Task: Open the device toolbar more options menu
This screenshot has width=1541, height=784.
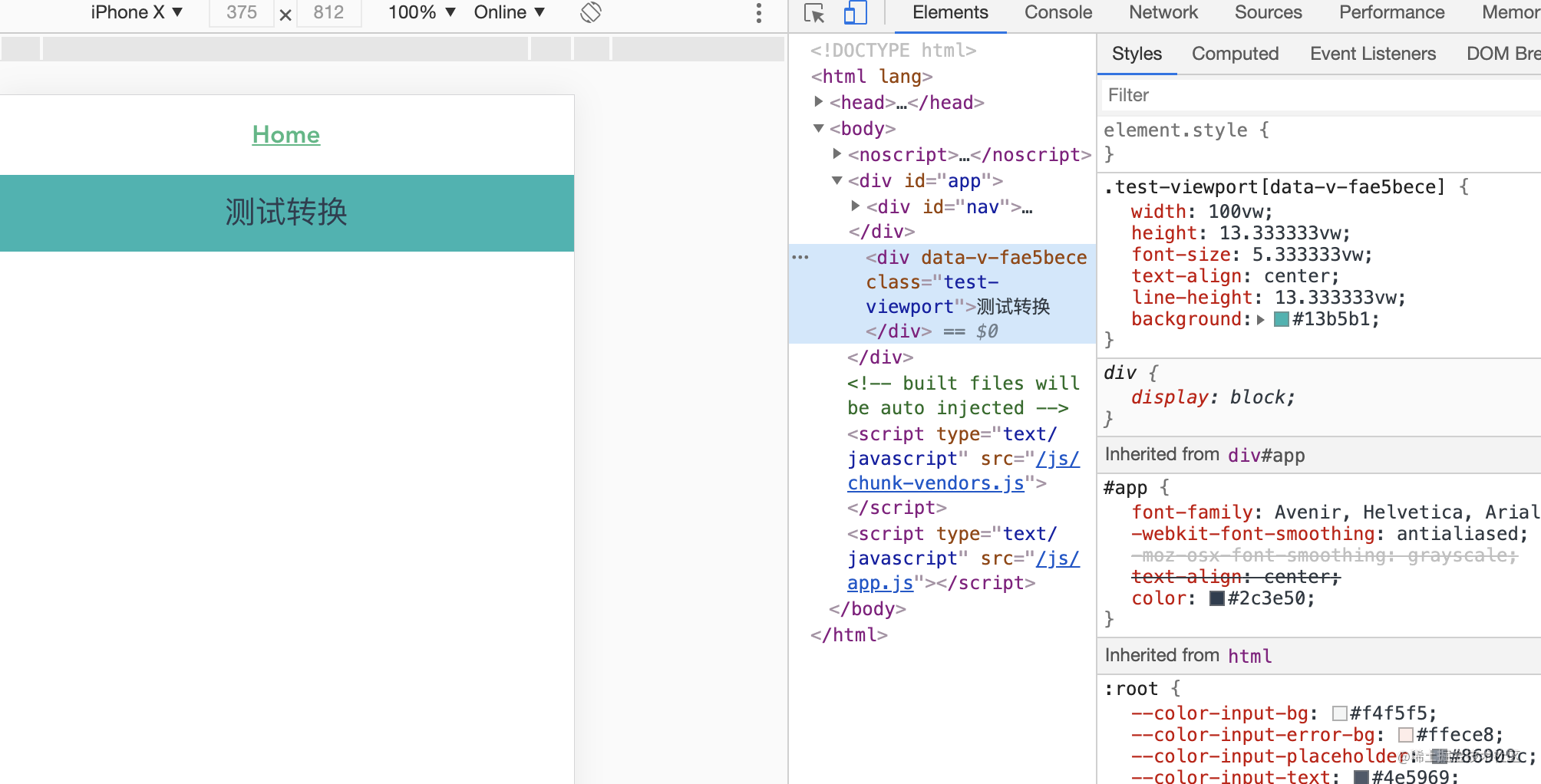Action: 758,12
